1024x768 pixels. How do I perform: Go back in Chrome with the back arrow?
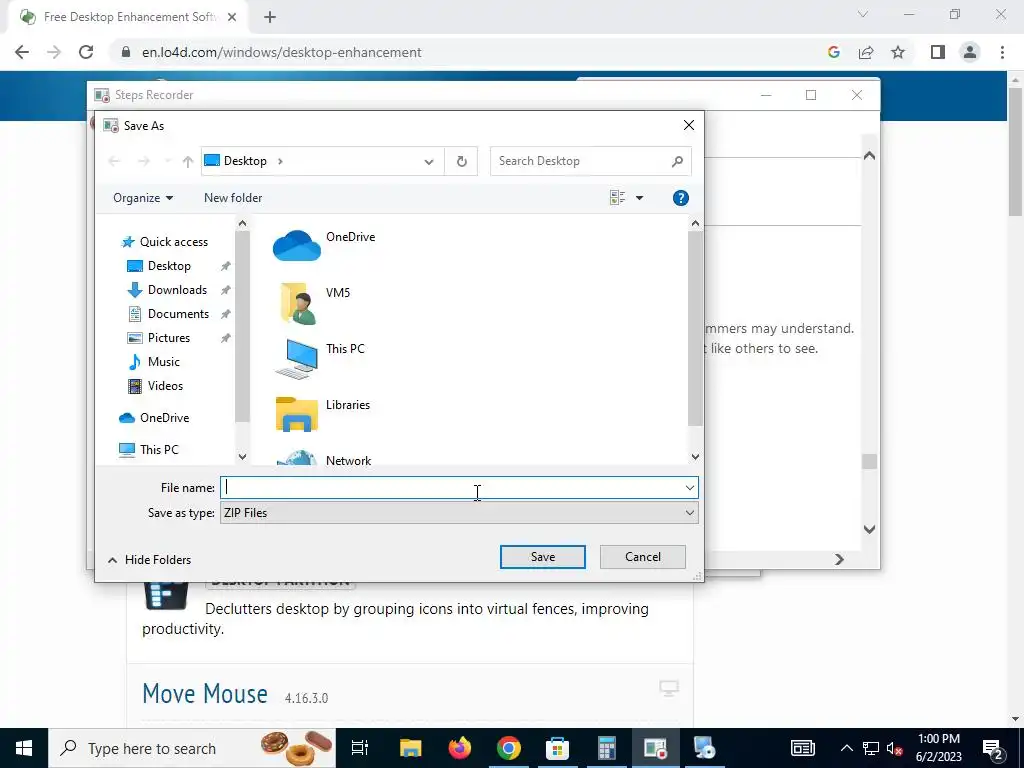point(22,52)
